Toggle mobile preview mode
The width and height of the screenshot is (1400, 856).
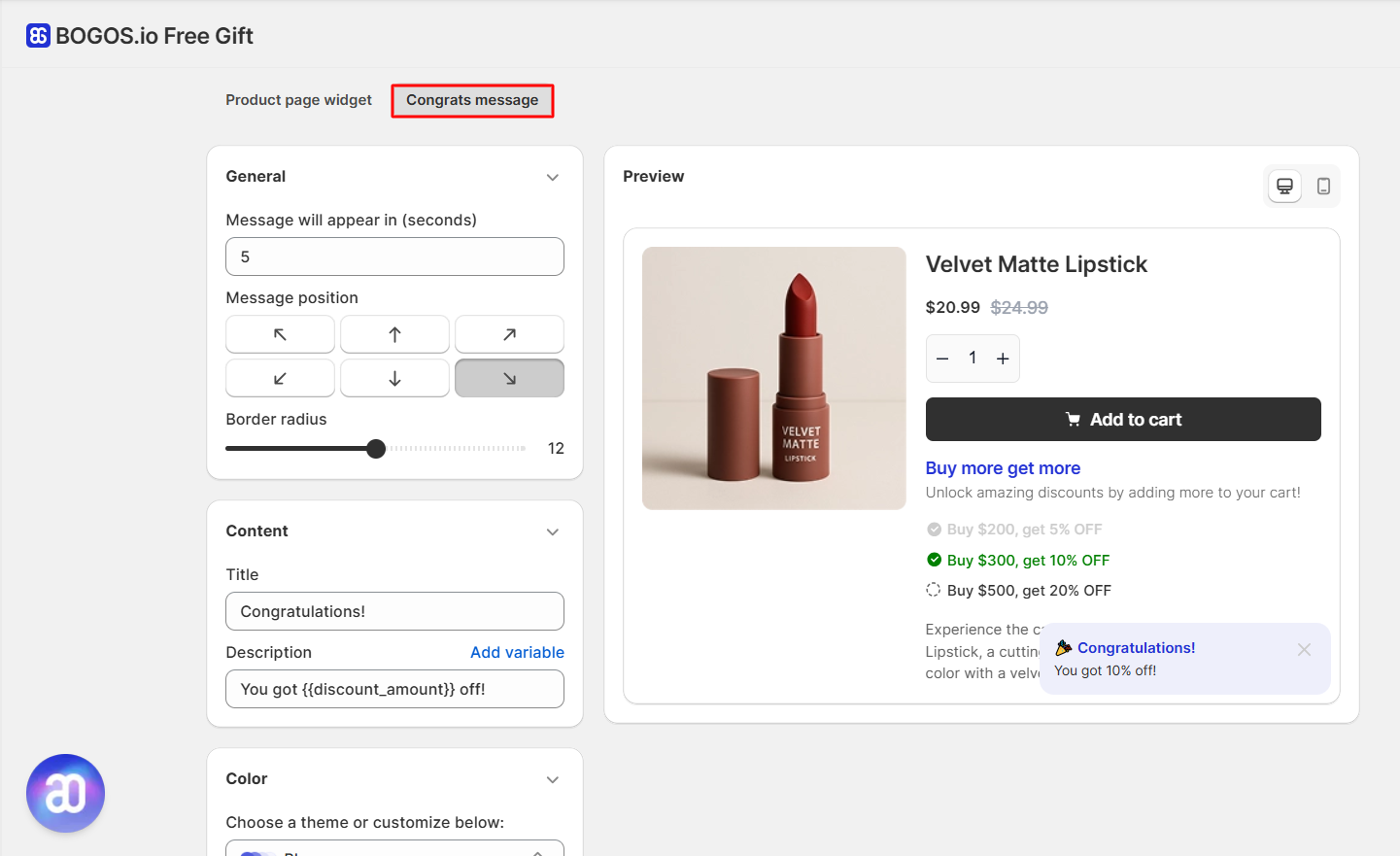point(1323,185)
